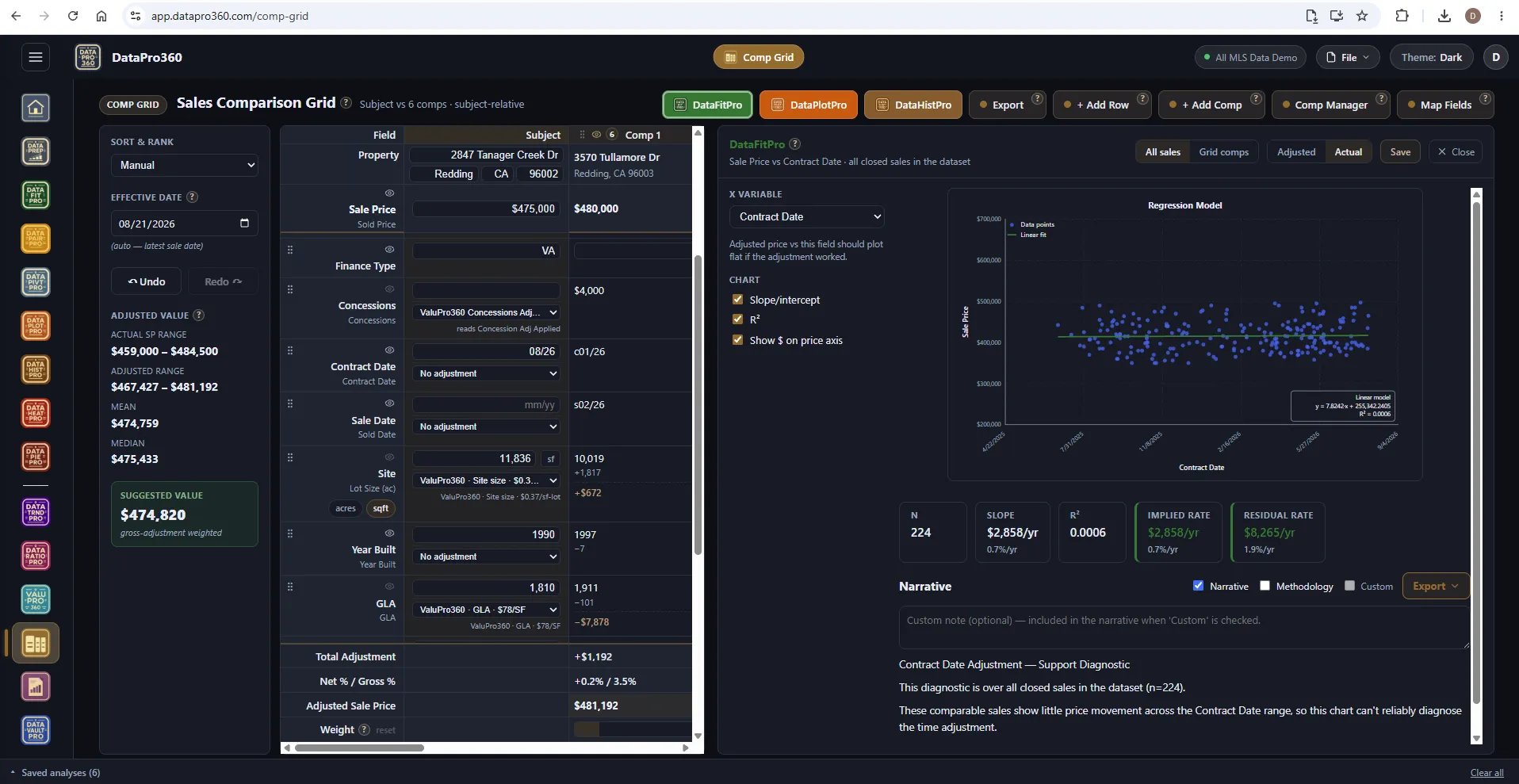
Task: Toggle Slope/intercept checkbox
Action: (737, 300)
